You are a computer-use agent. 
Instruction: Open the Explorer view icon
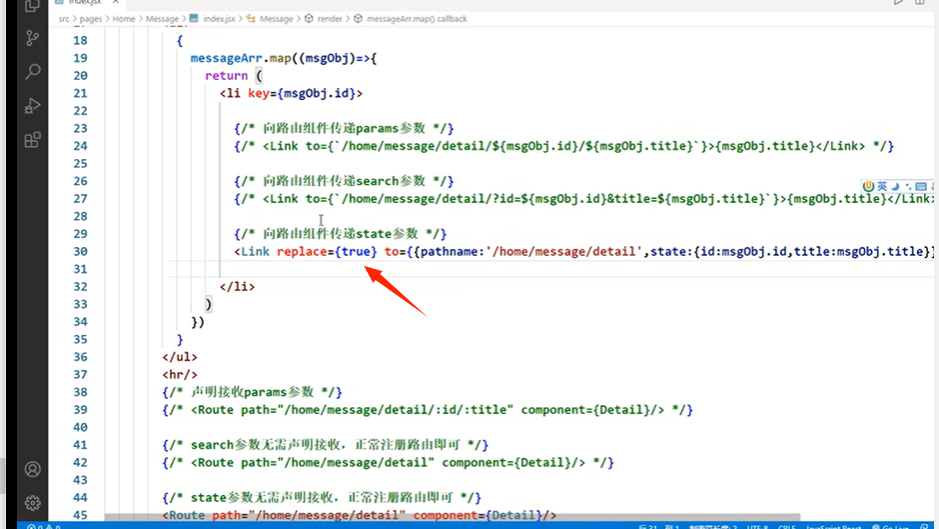pos(32,6)
